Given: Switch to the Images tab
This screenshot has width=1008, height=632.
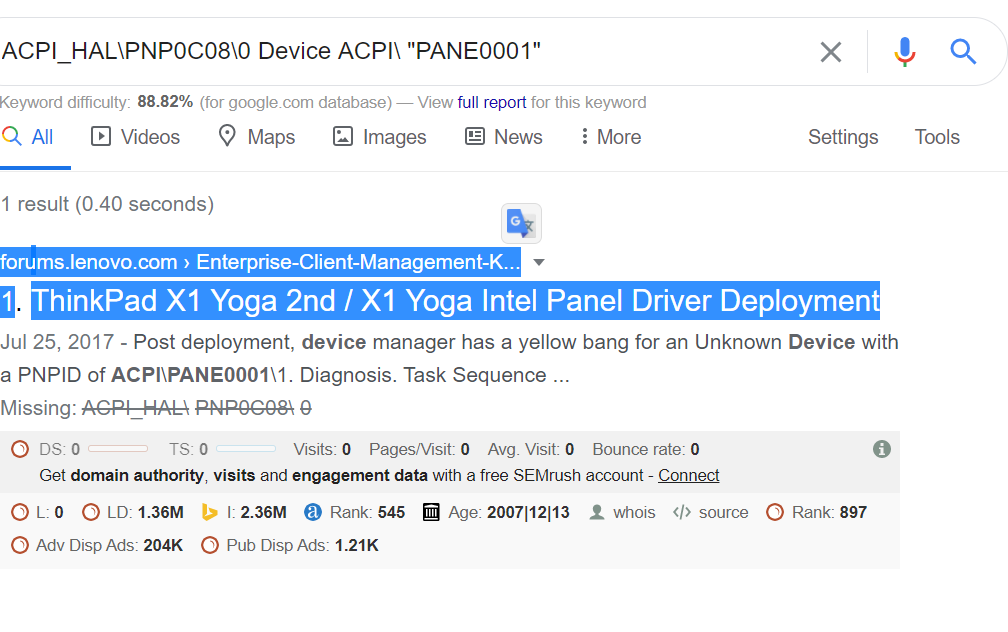Looking at the screenshot, I should point(393,137).
